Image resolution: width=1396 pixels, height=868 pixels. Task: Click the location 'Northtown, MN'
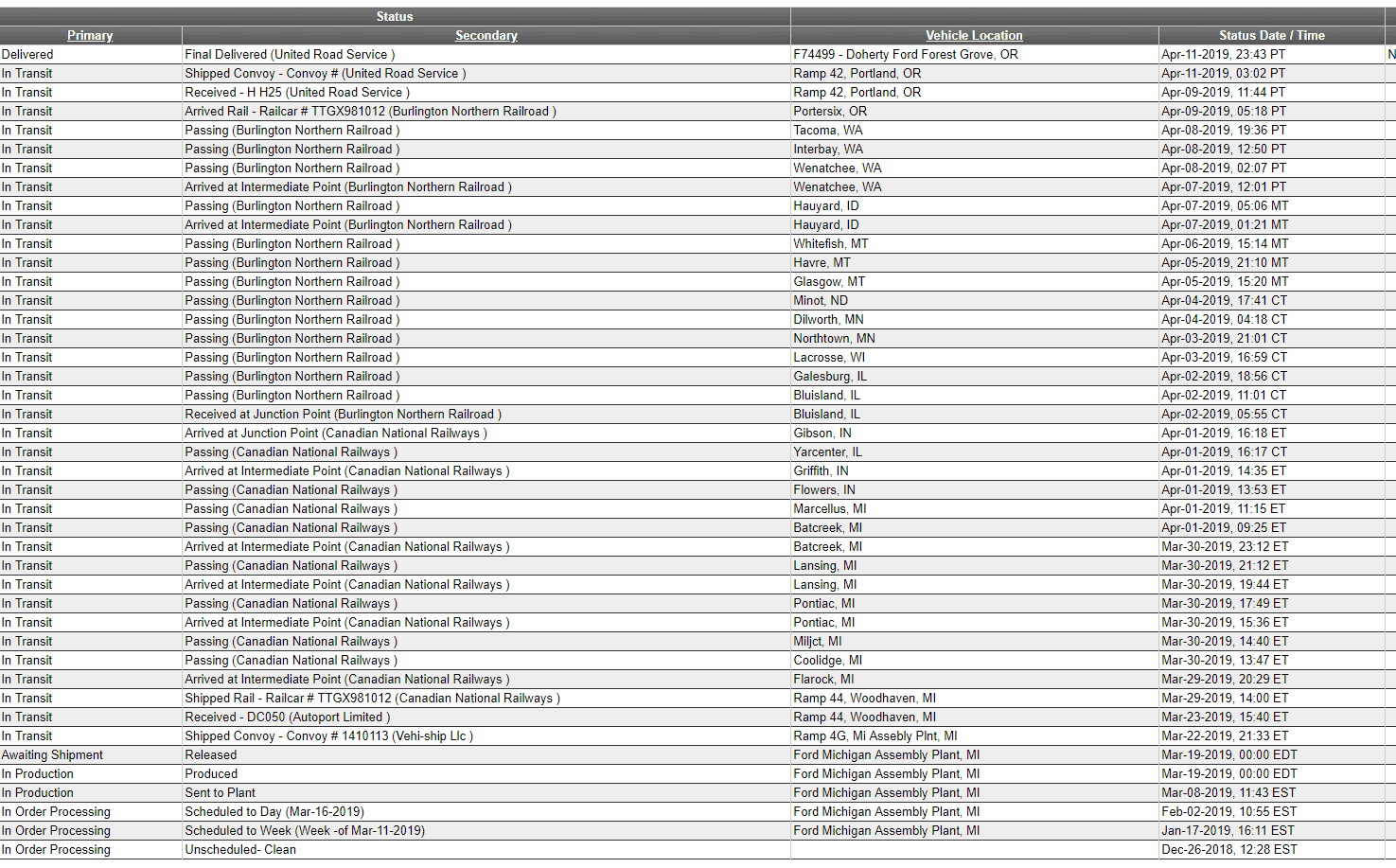[834, 338]
